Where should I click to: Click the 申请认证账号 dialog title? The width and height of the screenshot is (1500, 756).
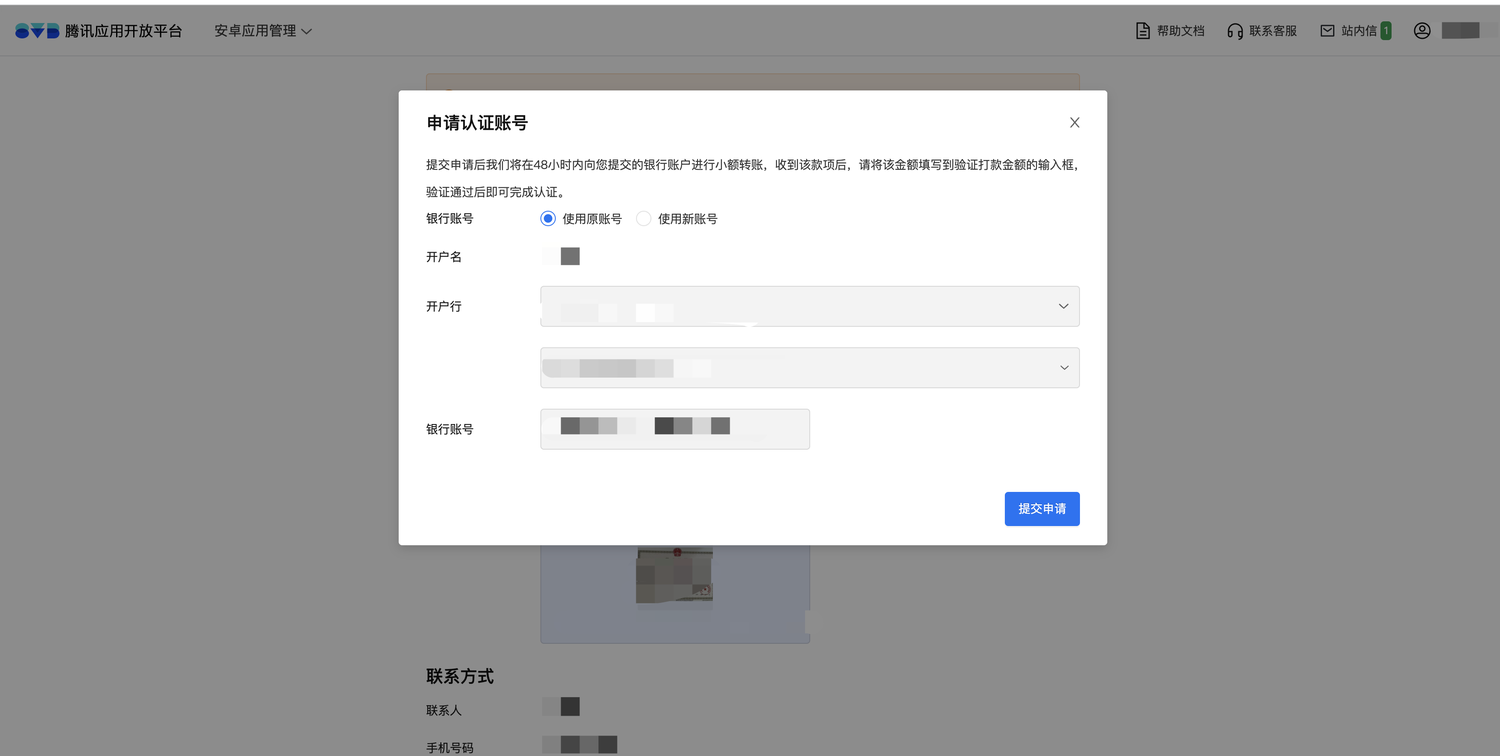pos(477,123)
